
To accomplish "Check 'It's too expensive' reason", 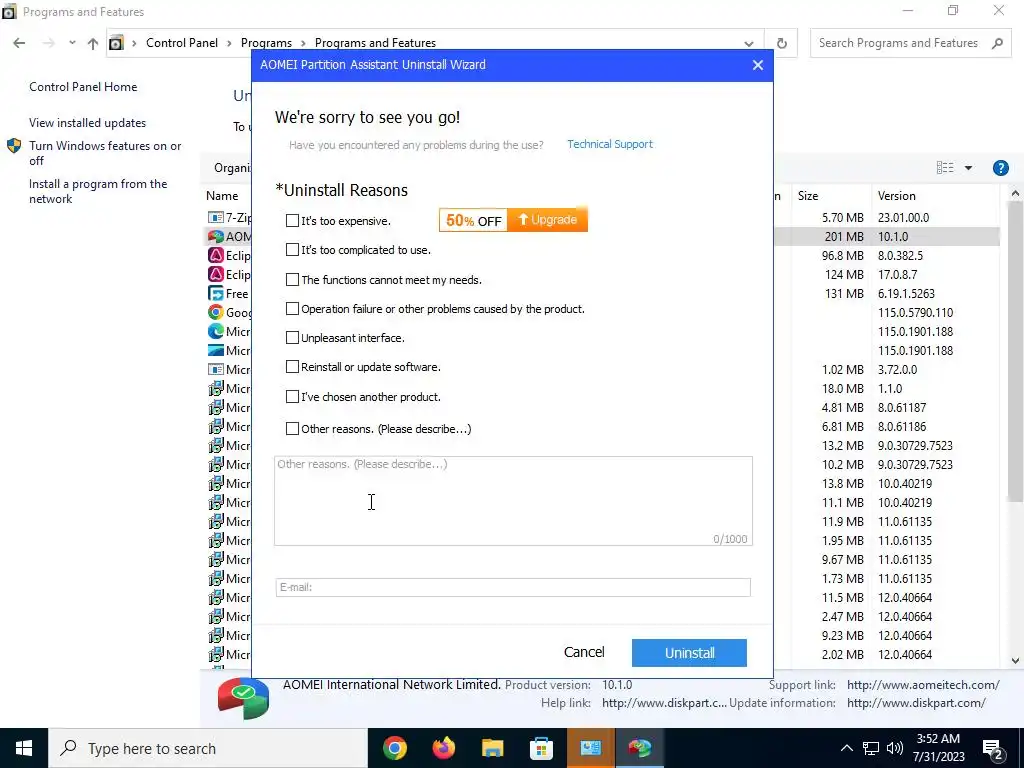I will click(x=293, y=221).
